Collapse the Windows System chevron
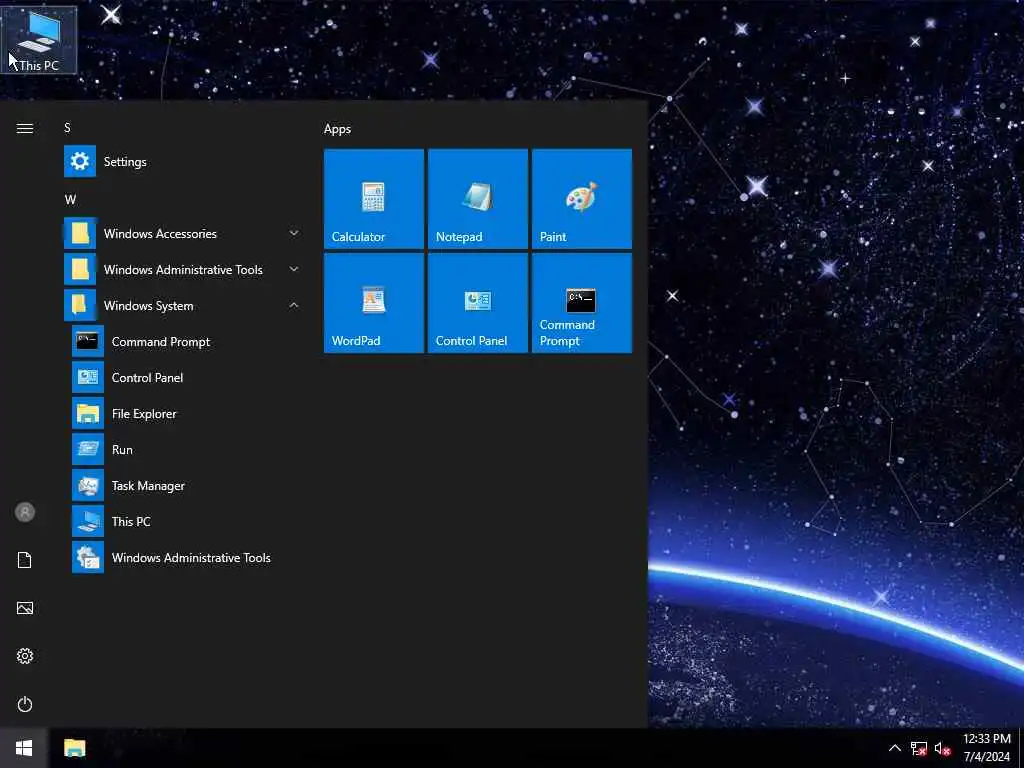The height and width of the screenshot is (768, 1024). [294, 305]
